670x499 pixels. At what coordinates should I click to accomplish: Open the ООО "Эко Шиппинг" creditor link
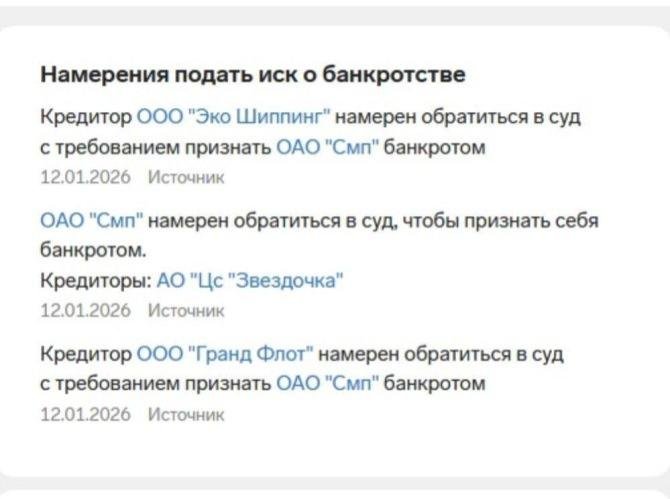tap(233, 117)
